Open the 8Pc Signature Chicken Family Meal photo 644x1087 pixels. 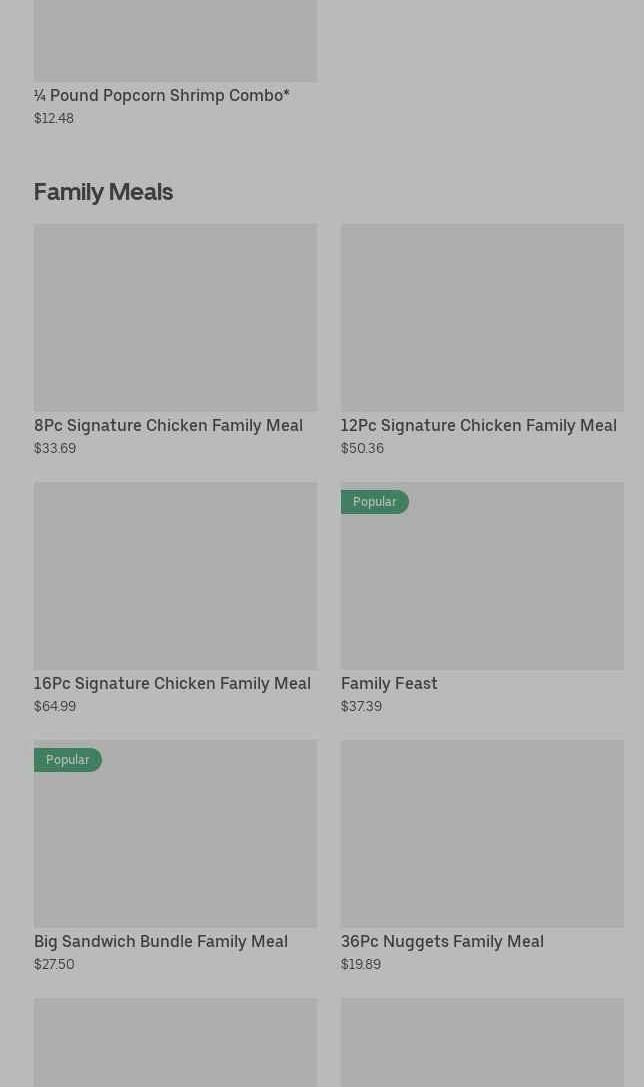tap(175, 317)
